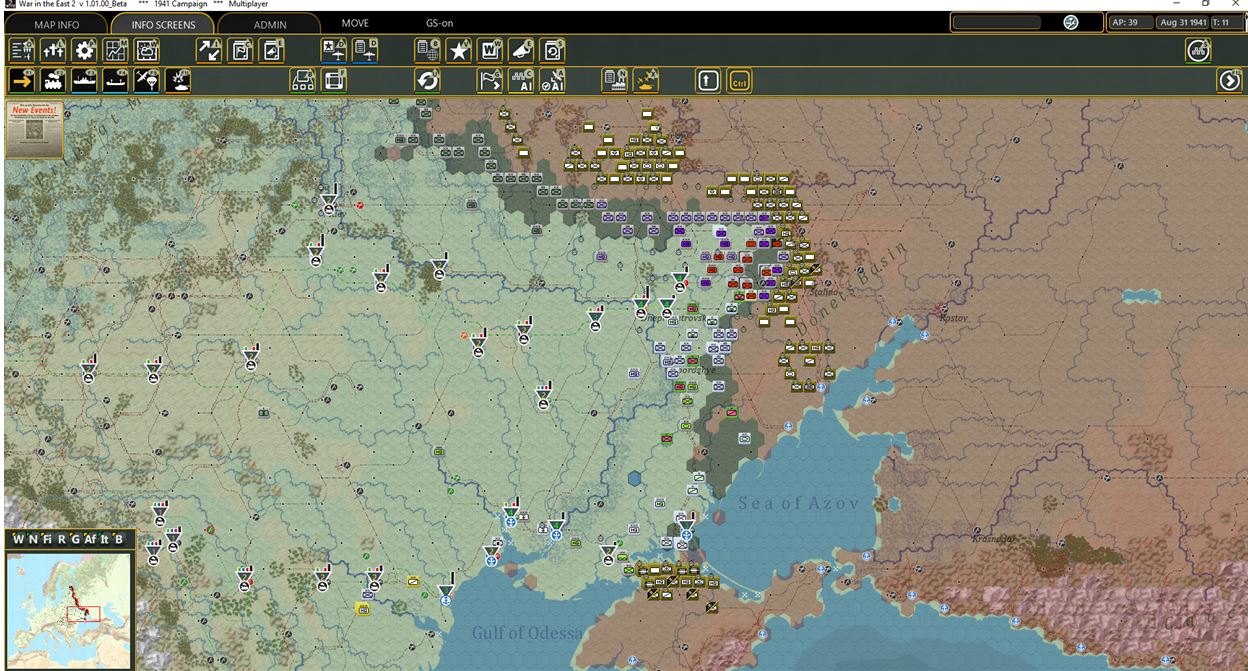Open the W document screen icon
The height and width of the screenshot is (671, 1248).
pos(490,50)
